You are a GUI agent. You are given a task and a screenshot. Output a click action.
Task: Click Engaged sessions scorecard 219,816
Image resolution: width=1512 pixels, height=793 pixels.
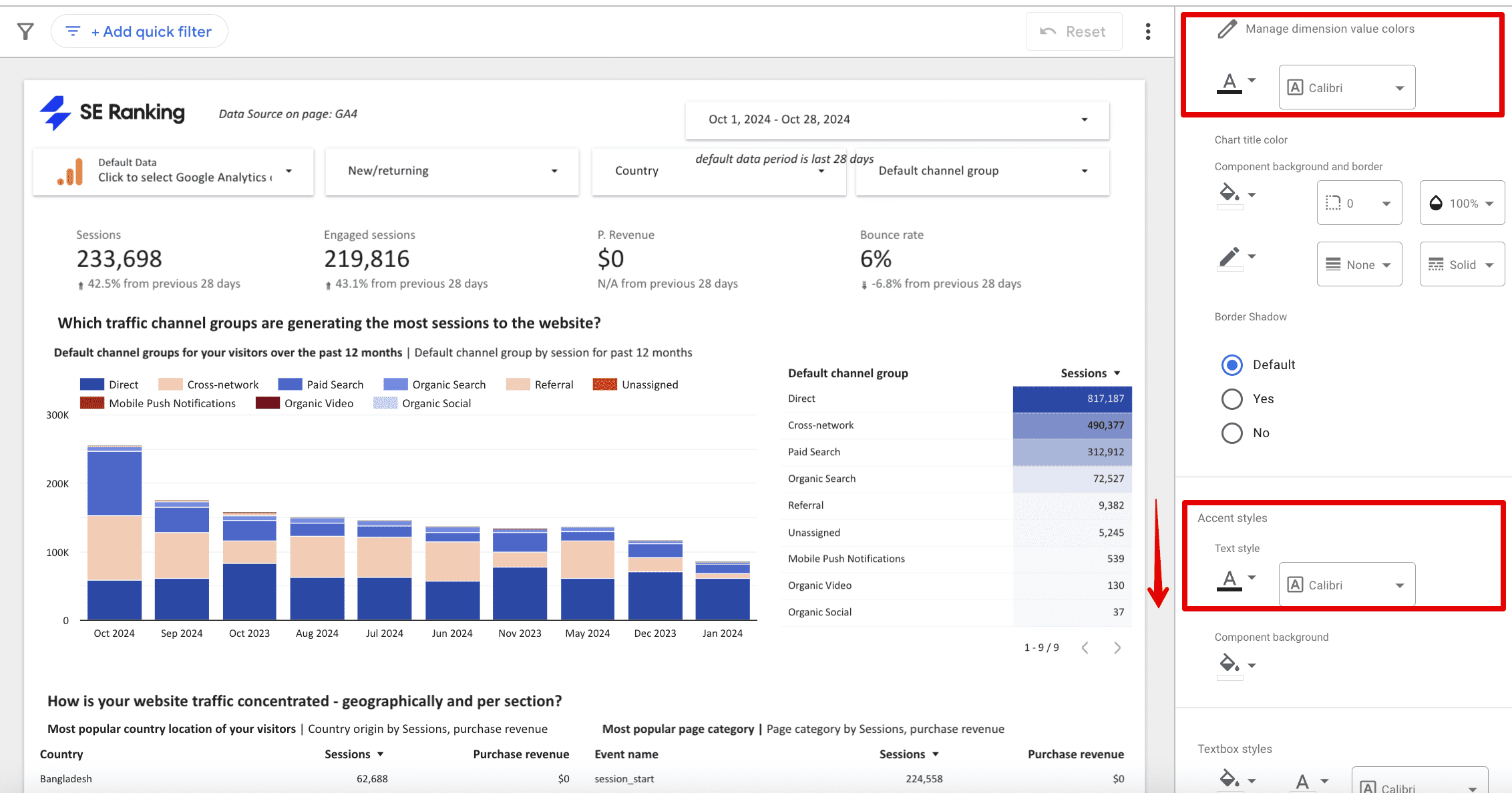click(x=367, y=259)
